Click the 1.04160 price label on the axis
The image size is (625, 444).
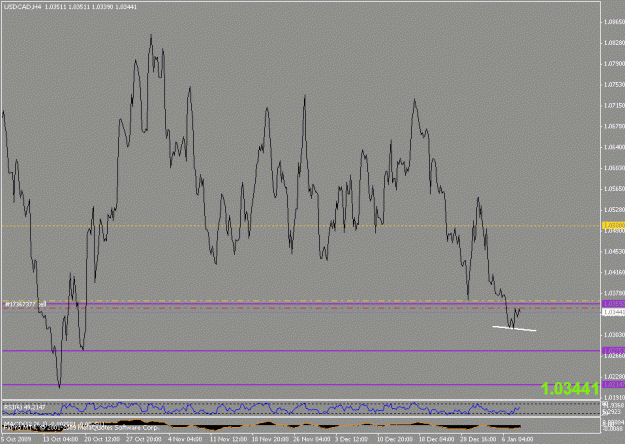[x=614, y=273]
